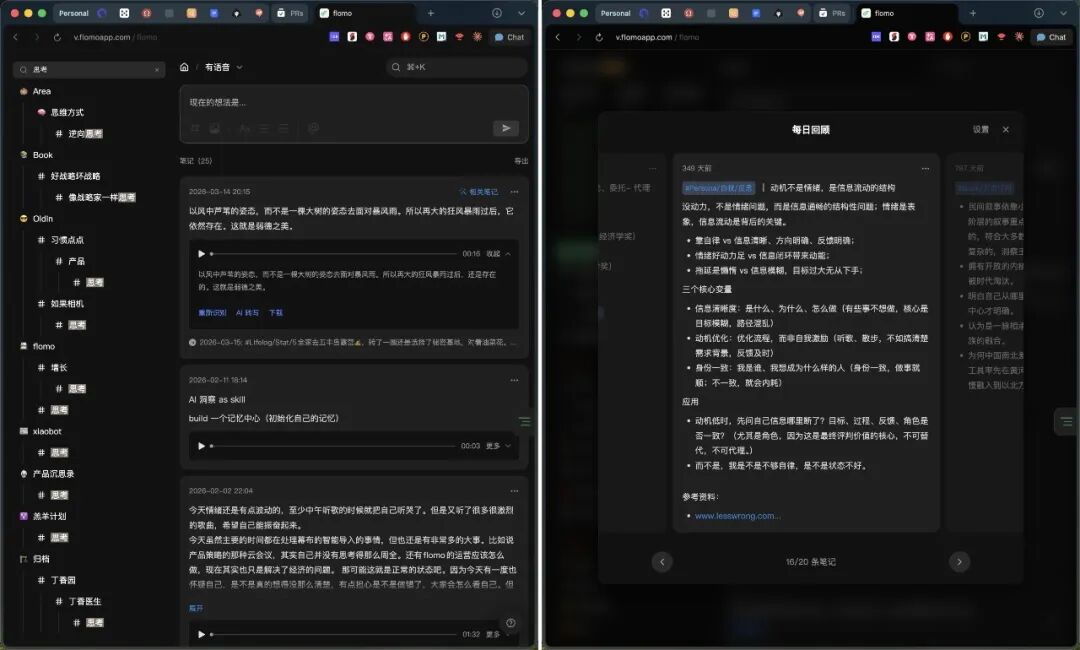Play the 01:32 voice note audio
Viewport: 1080px width, 650px height.
coord(201,634)
